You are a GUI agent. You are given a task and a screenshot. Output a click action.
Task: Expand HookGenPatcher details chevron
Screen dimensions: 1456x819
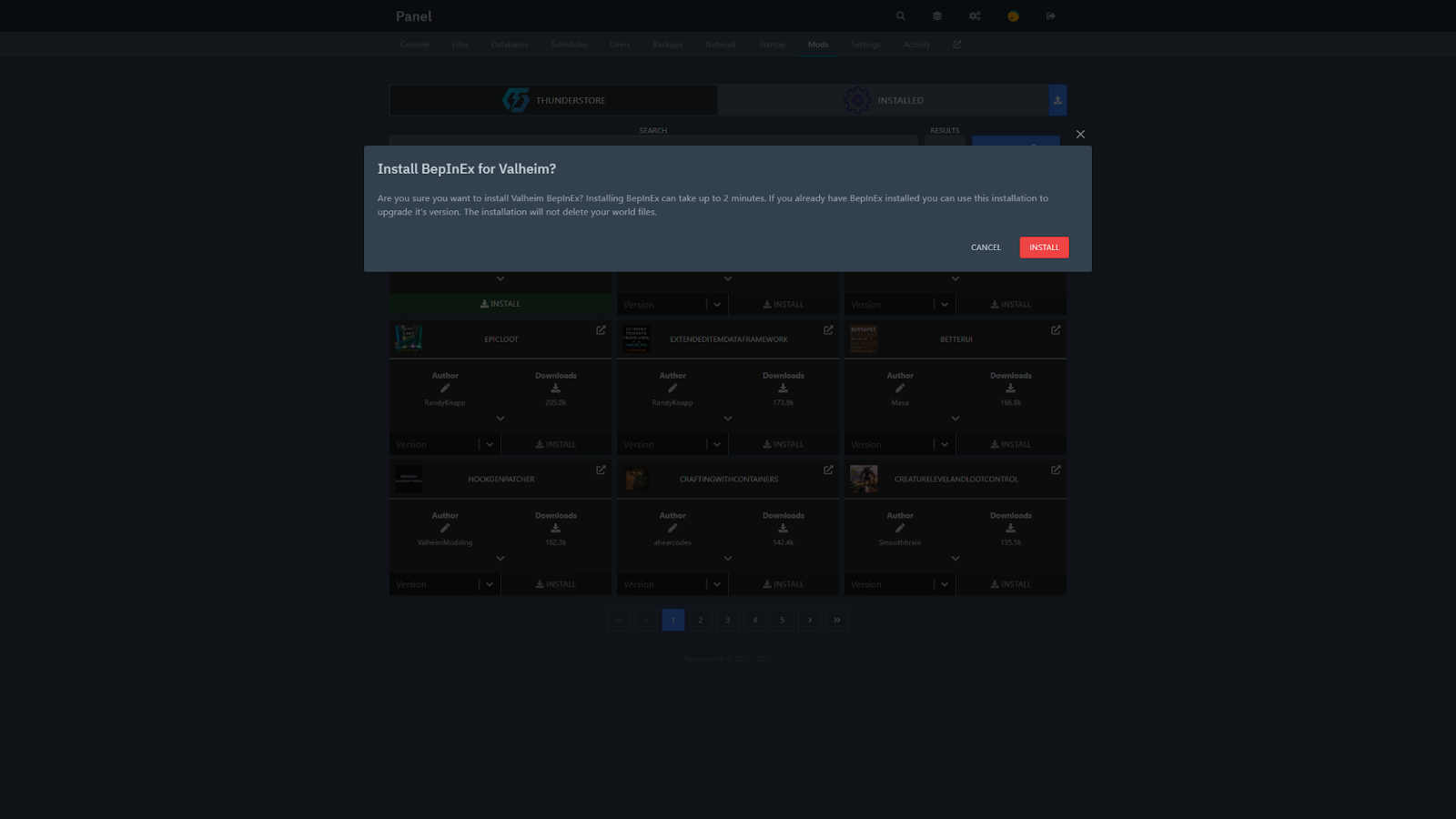click(500, 559)
